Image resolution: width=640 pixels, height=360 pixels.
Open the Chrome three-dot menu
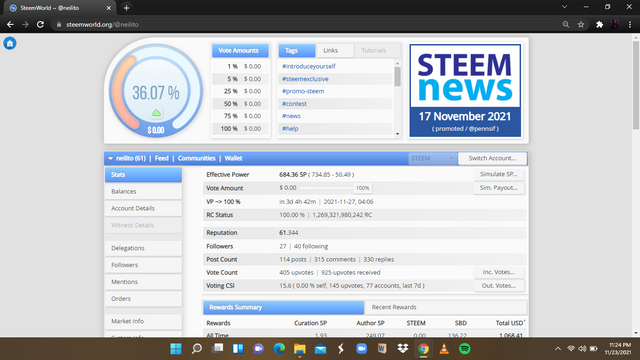tap(630, 24)
